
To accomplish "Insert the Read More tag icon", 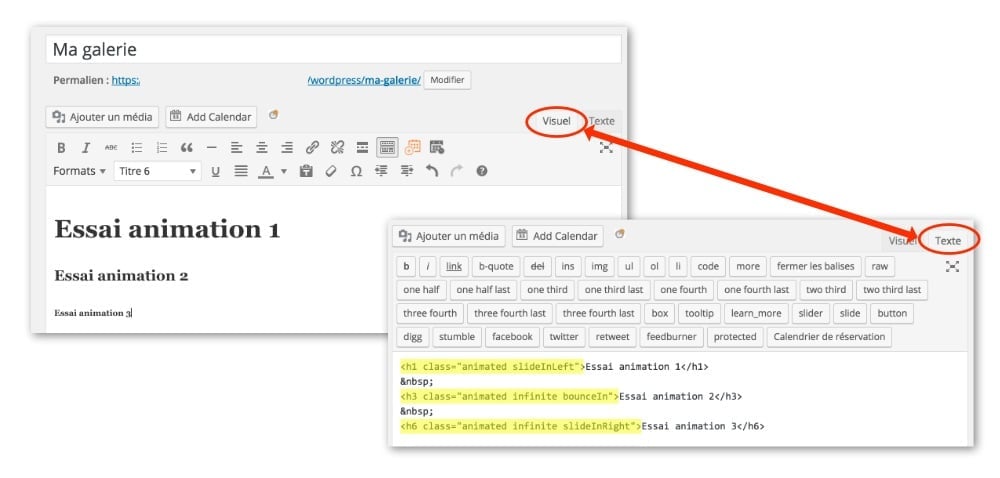I will point(362,148).
